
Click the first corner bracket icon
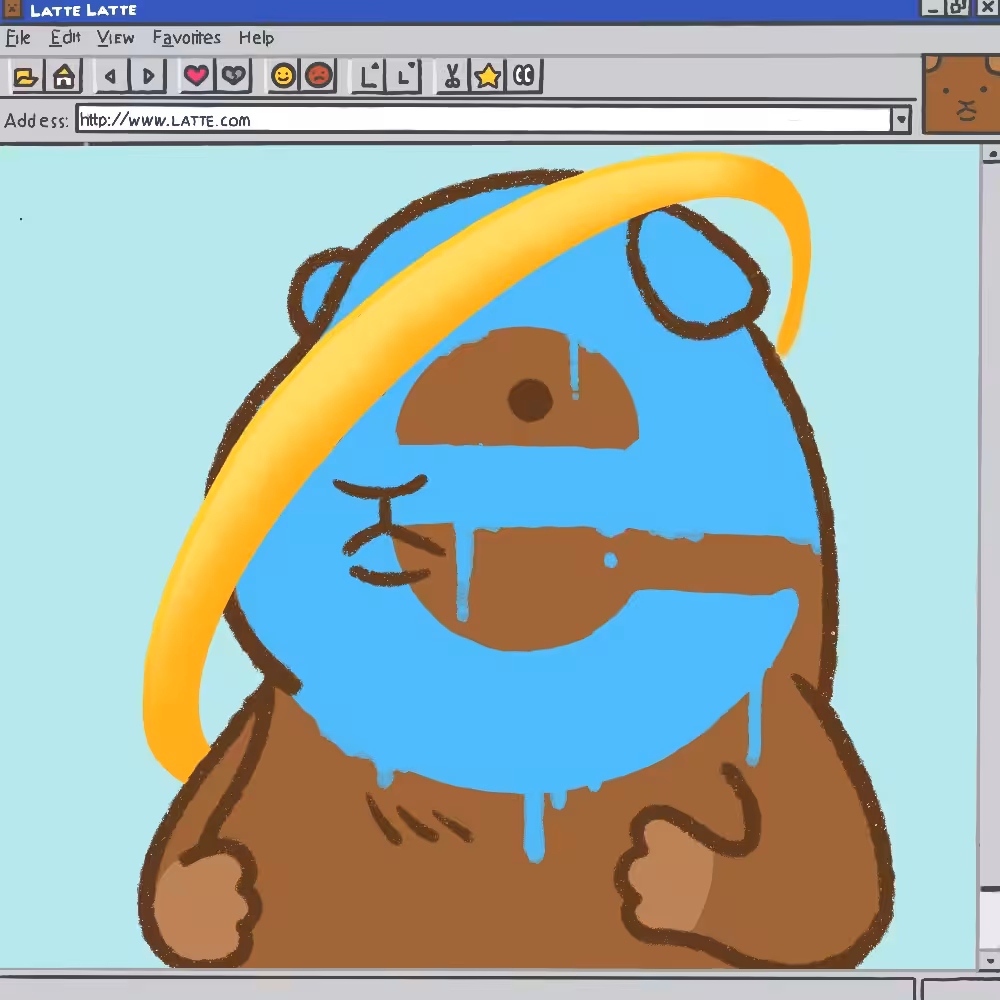[x=369, y=77]
